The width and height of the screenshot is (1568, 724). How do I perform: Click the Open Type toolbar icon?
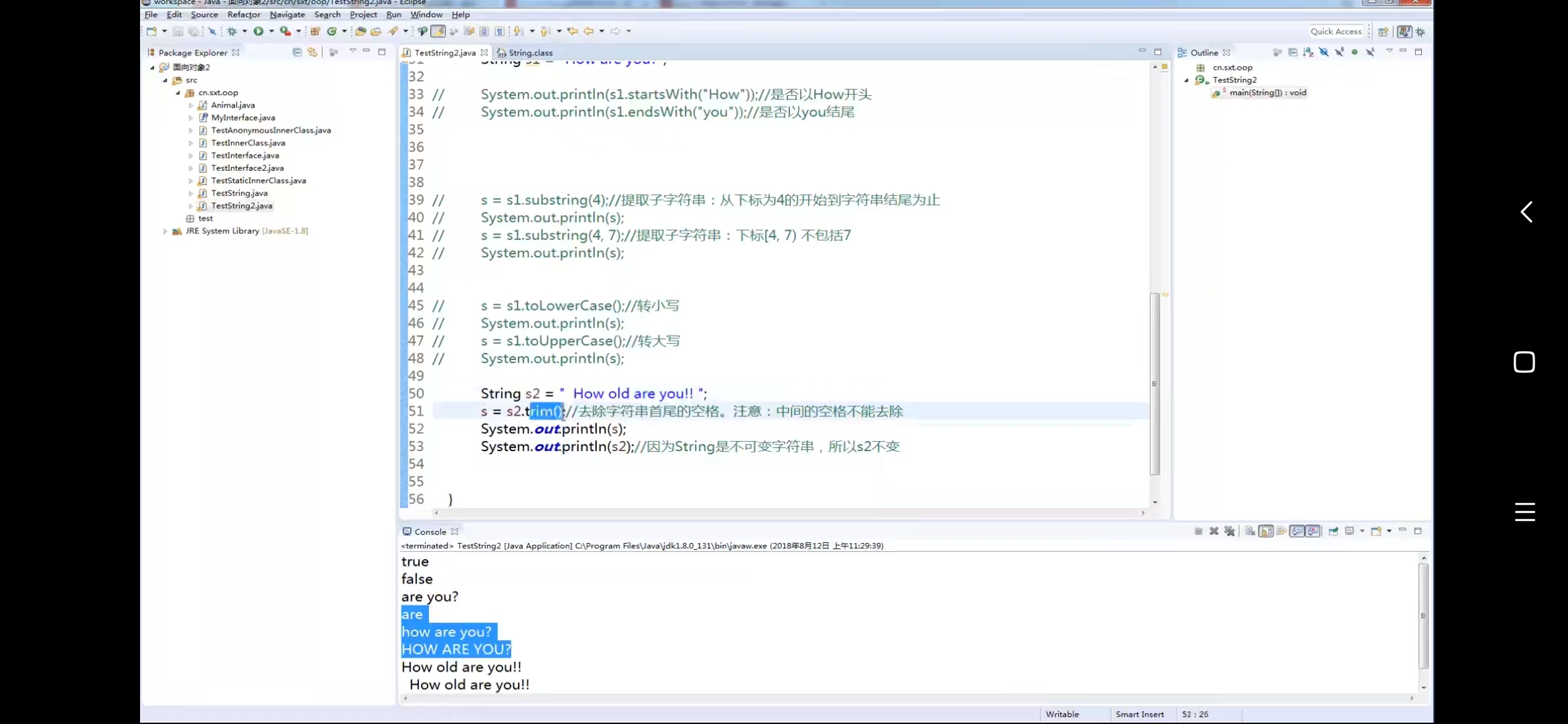(361, 31)
